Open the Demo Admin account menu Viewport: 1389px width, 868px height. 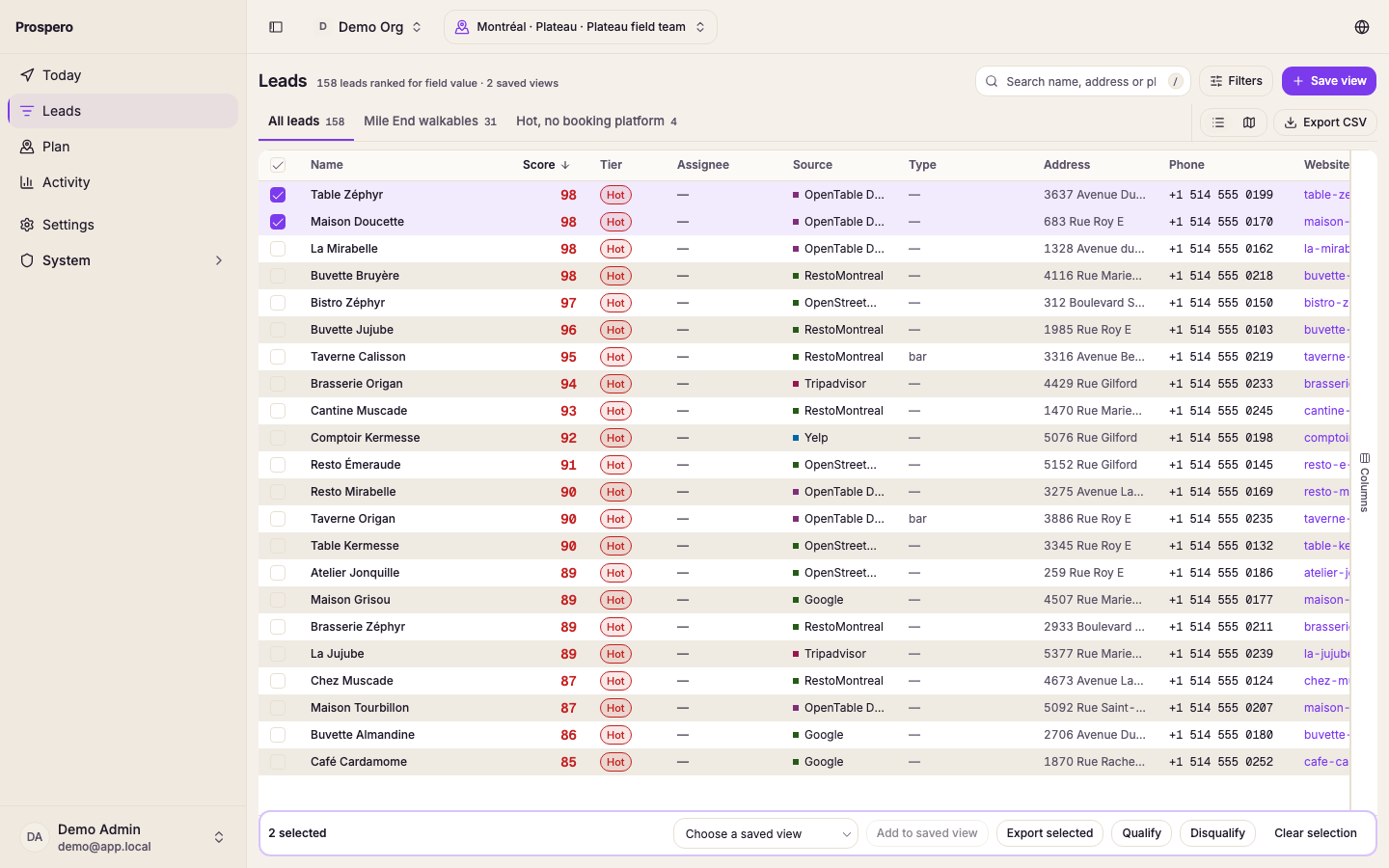tap(123, 837)
